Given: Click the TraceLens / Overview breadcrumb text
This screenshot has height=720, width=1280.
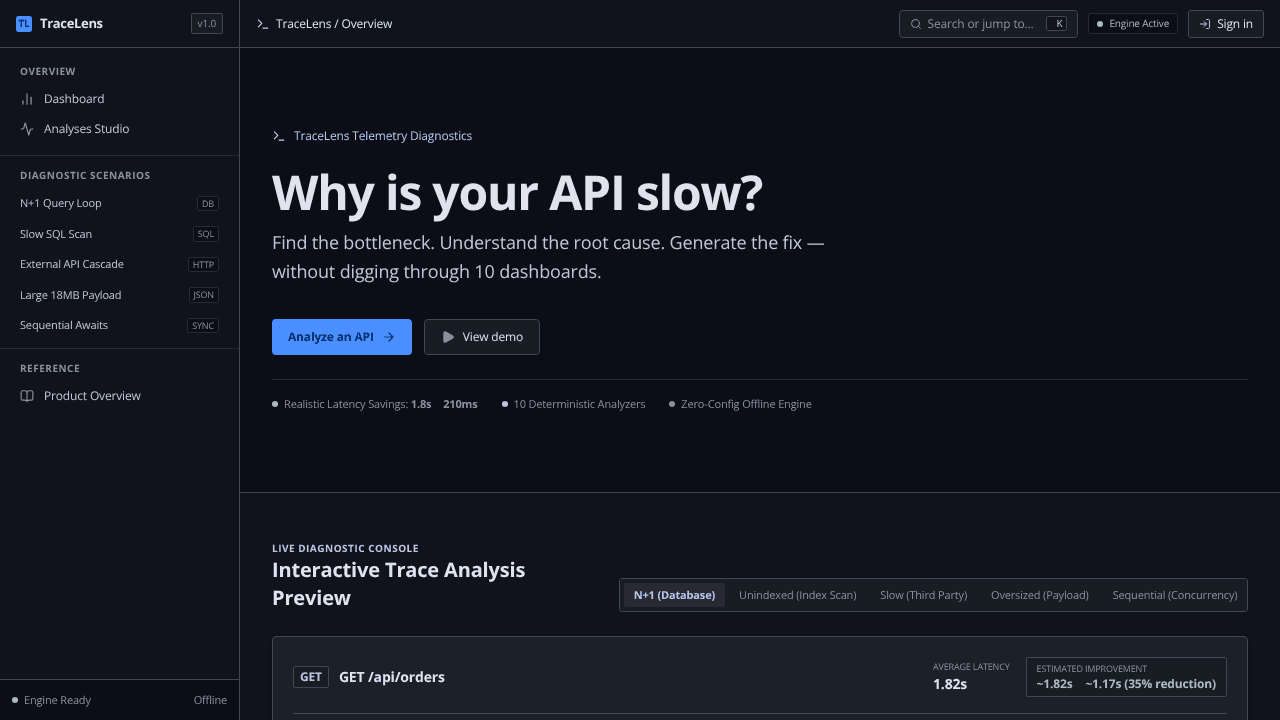Looking at the screenshot, I should tap(334, 24).
